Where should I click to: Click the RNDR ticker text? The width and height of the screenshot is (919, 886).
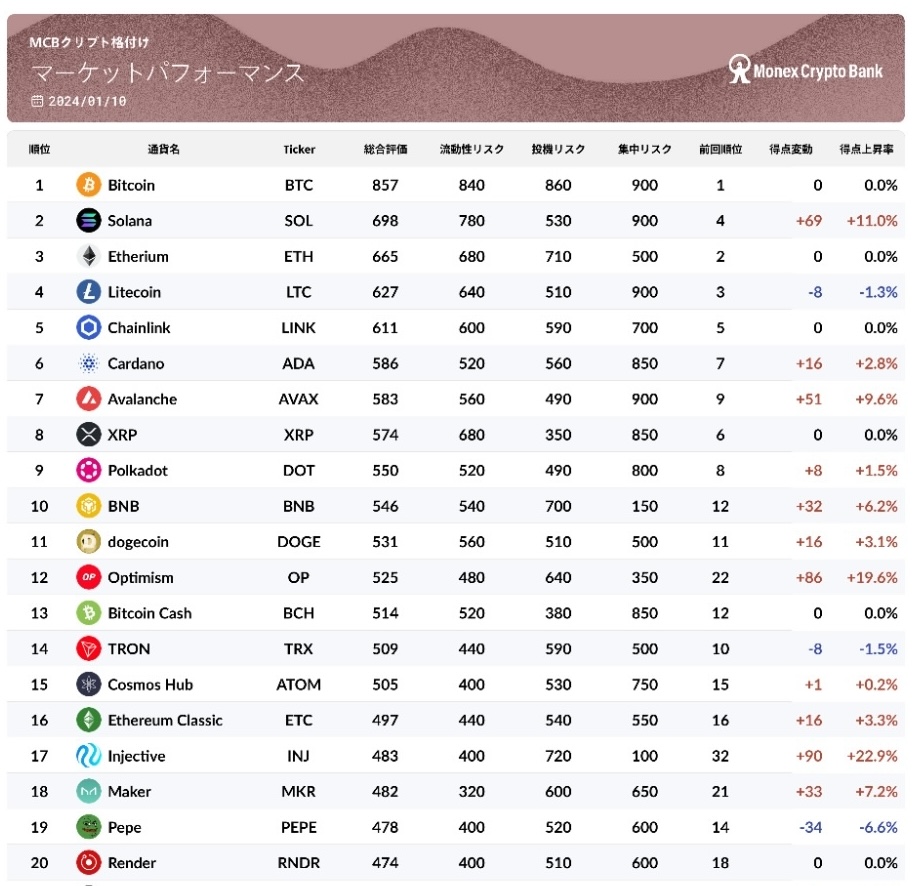(299, 863)
